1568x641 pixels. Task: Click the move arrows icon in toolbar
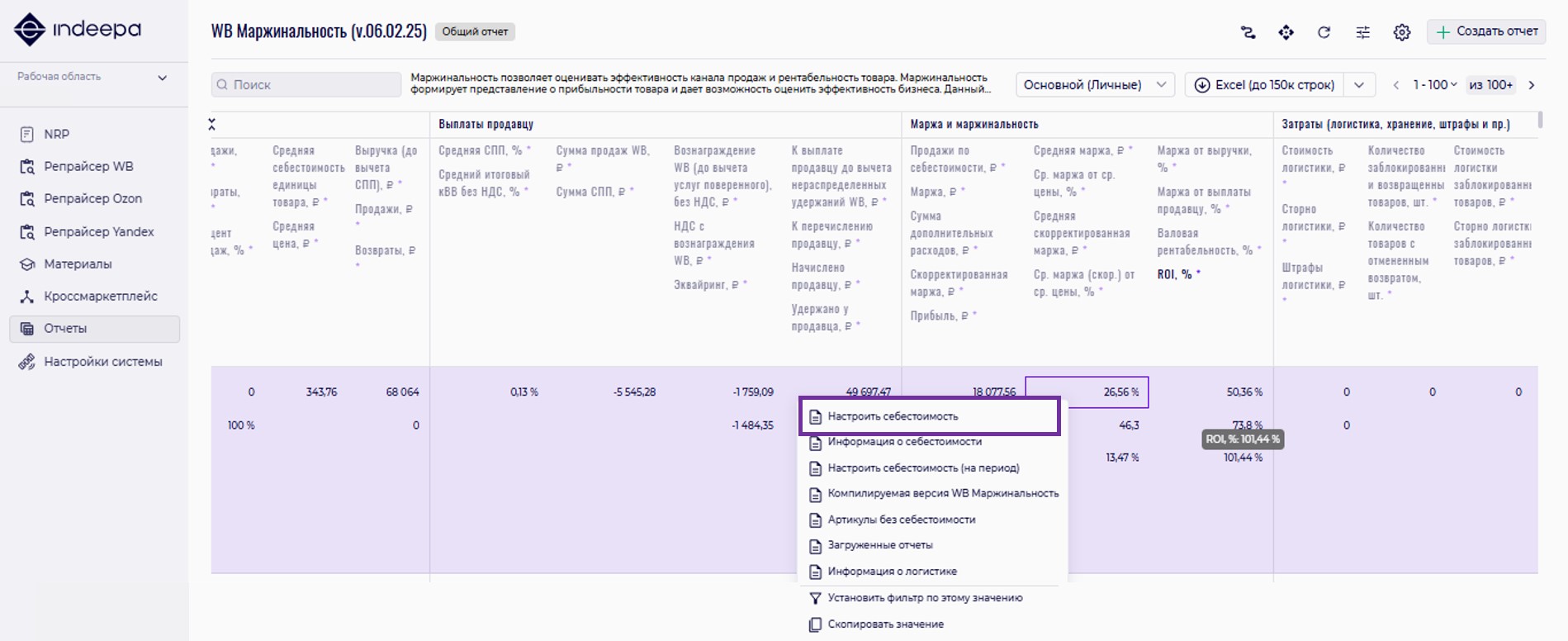[x=1286, y=32]
